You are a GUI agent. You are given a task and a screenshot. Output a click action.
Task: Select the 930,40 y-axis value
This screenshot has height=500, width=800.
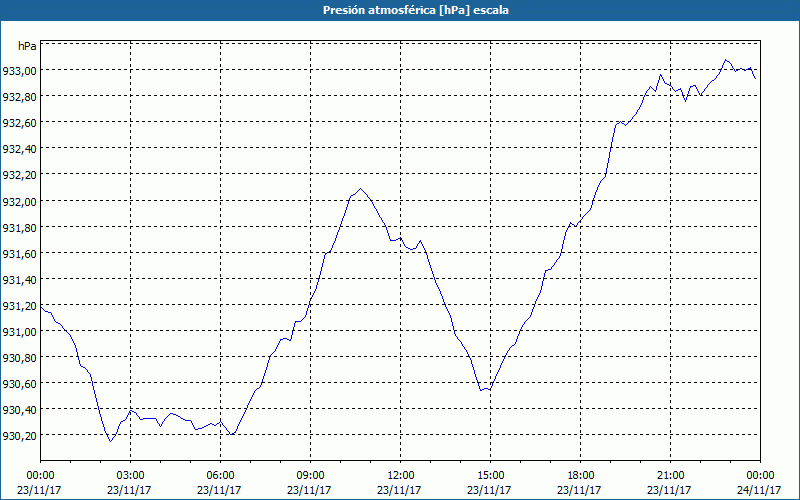pyautogui.click(x=19, y=409)
